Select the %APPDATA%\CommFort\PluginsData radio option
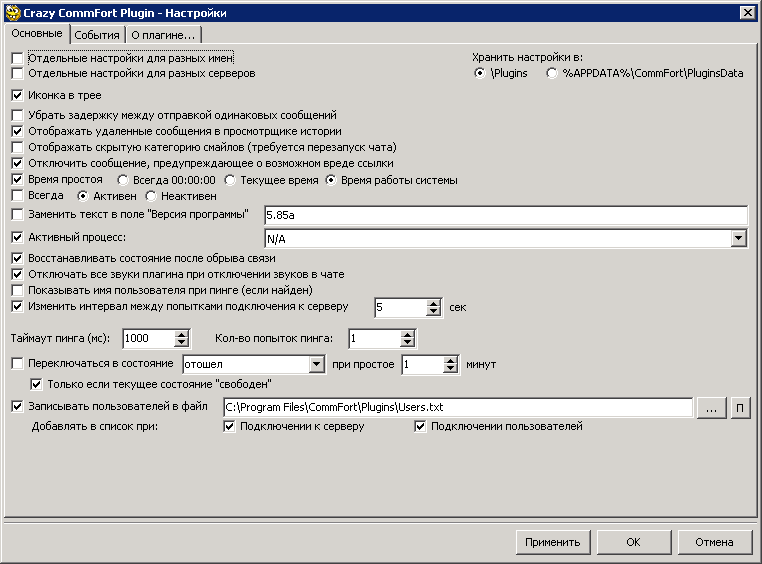Screen dimensions: 762x564 click(x=552, y=73)
